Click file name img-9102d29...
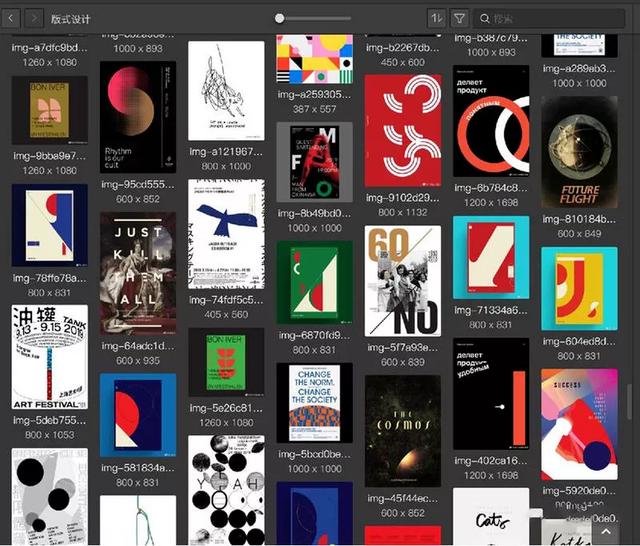640x546 pixels. pyautogui.click(x=403, y=198)
